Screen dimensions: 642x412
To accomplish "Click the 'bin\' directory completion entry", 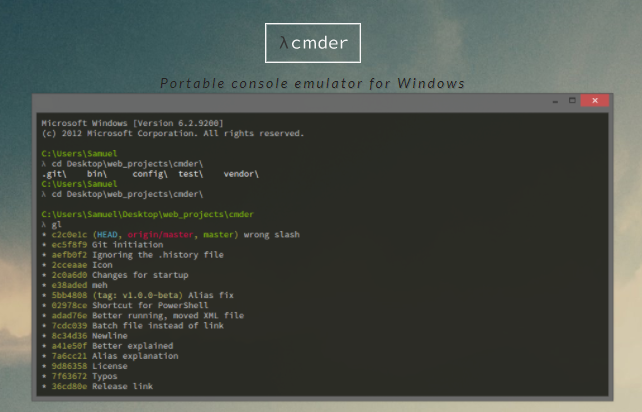I will [x=97, y=174].
